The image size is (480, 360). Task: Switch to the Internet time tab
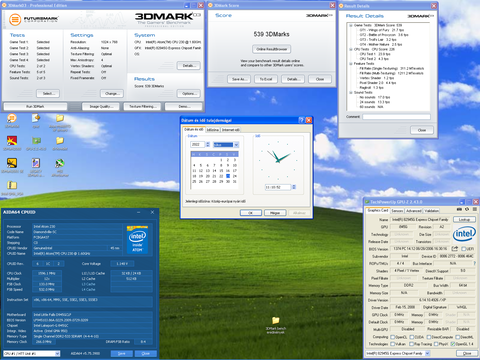[231, 130]
